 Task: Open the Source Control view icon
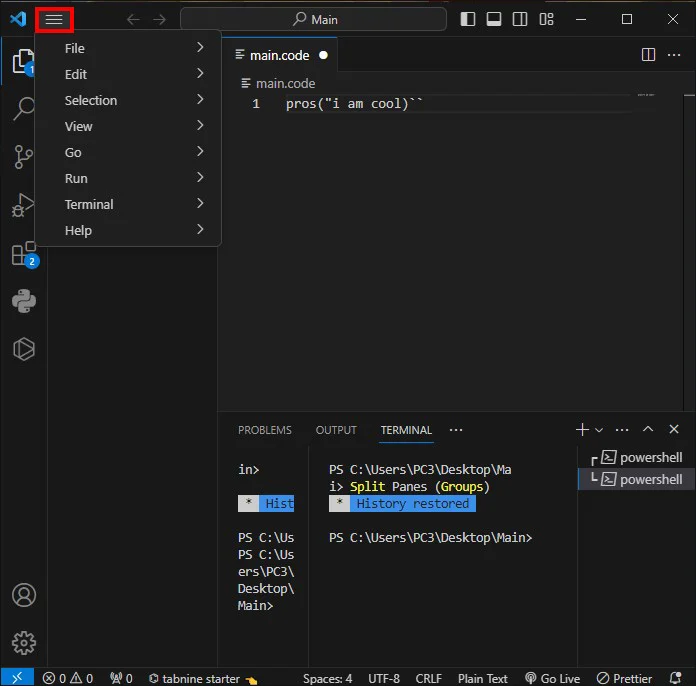24,157
